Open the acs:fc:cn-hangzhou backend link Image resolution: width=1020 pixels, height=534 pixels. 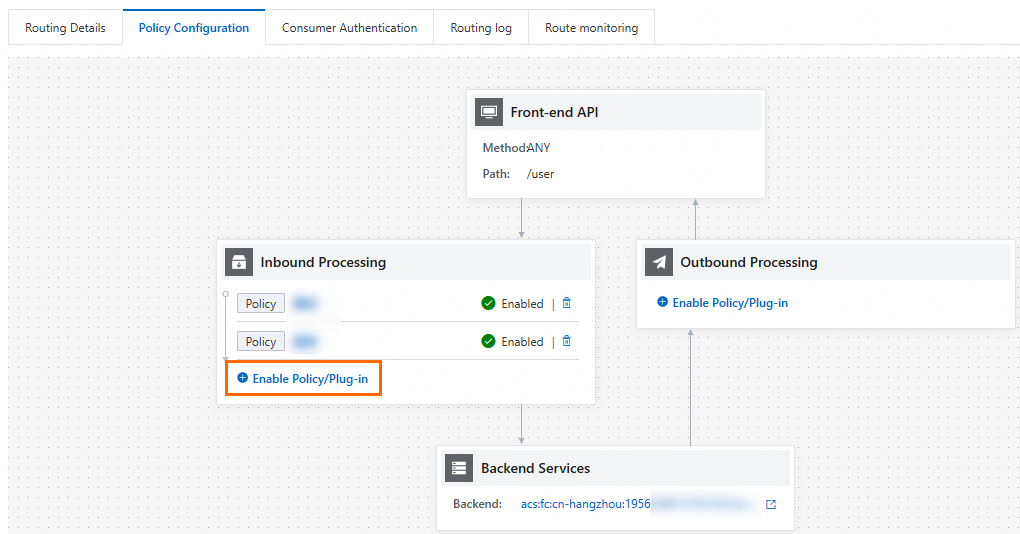tap(585, 504)
